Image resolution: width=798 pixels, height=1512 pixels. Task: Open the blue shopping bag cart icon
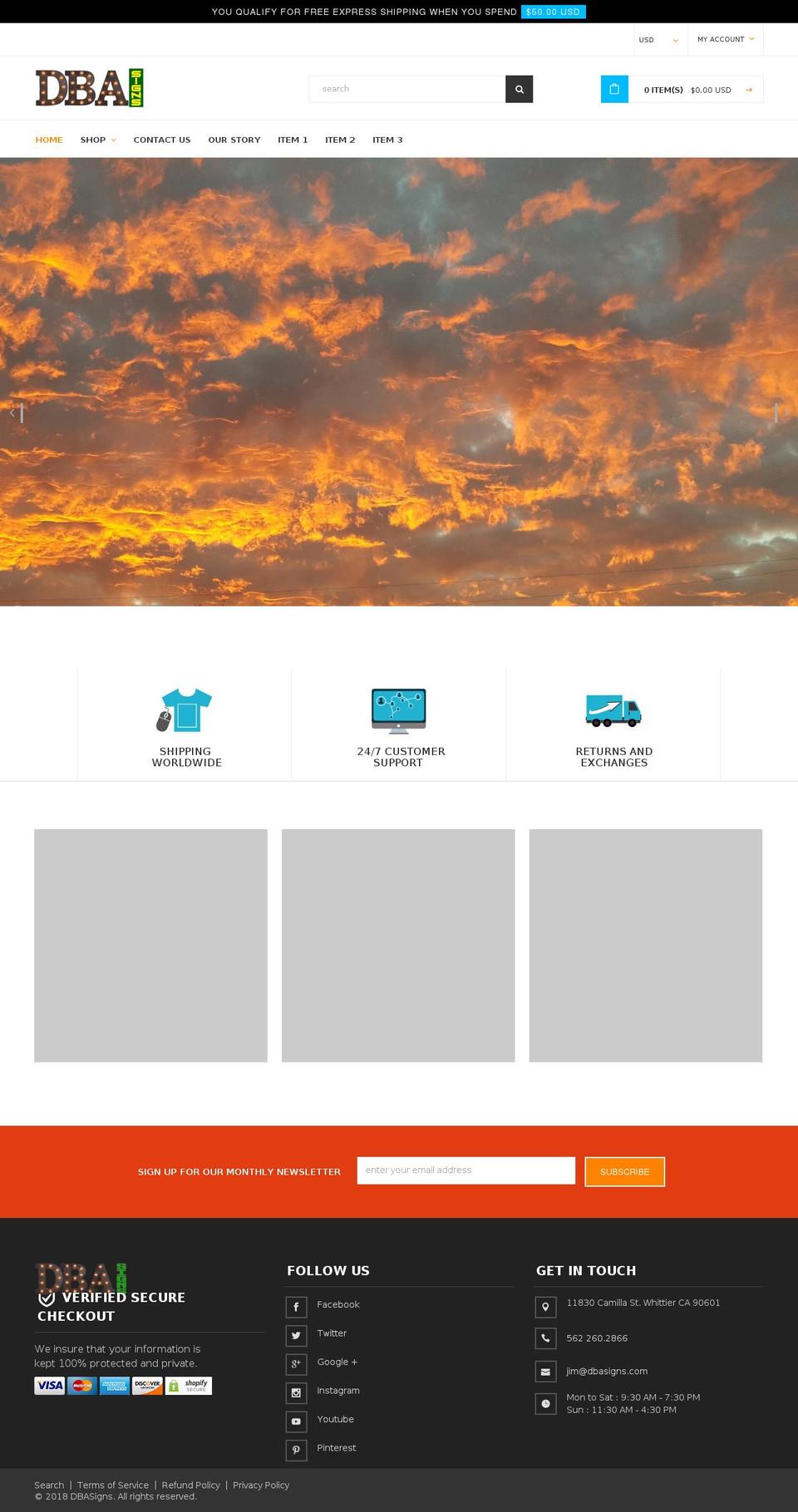click(x=614, y=89)
